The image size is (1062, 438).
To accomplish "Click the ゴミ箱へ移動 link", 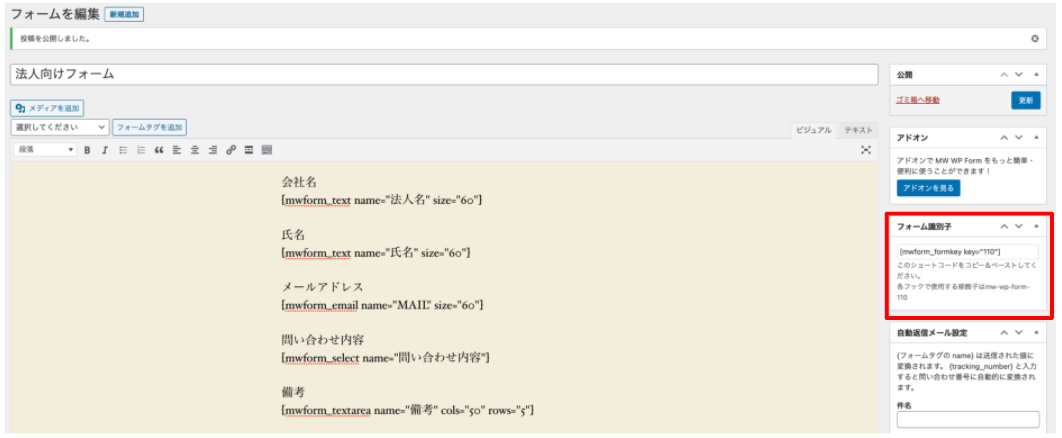I will click(x=918, y=100).
